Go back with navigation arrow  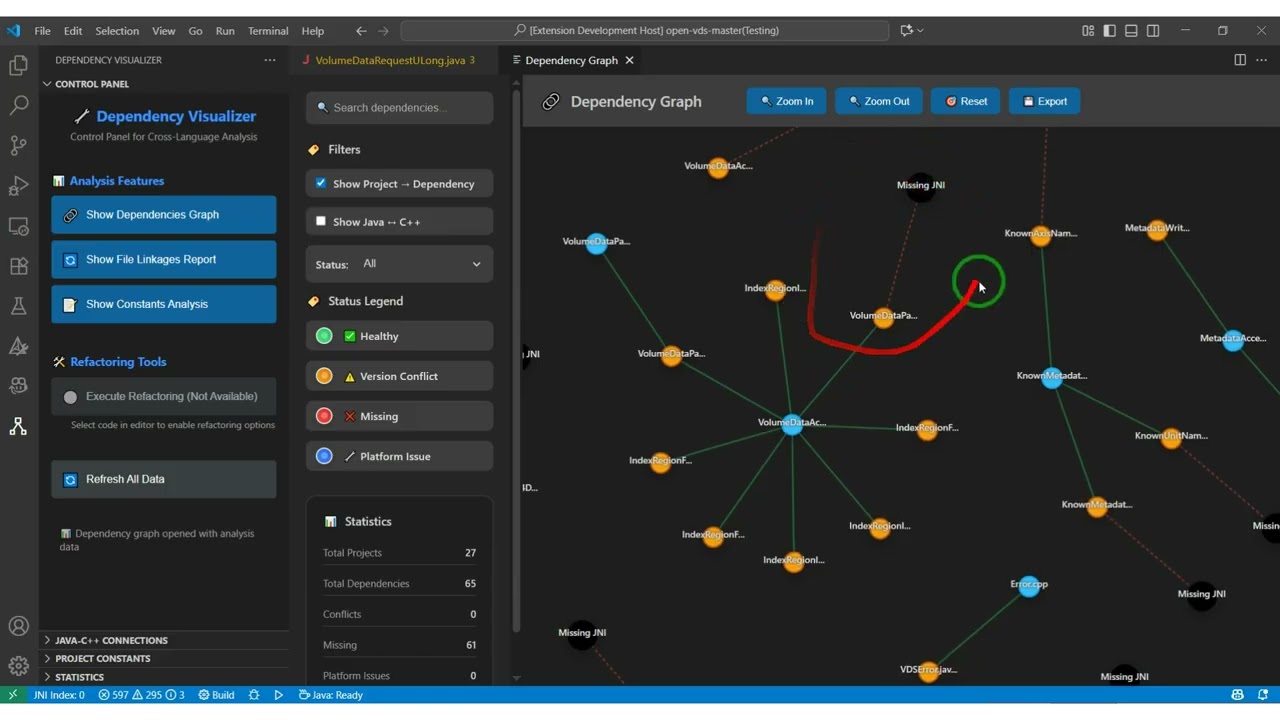pyautogui.click(x=361, y=31)
